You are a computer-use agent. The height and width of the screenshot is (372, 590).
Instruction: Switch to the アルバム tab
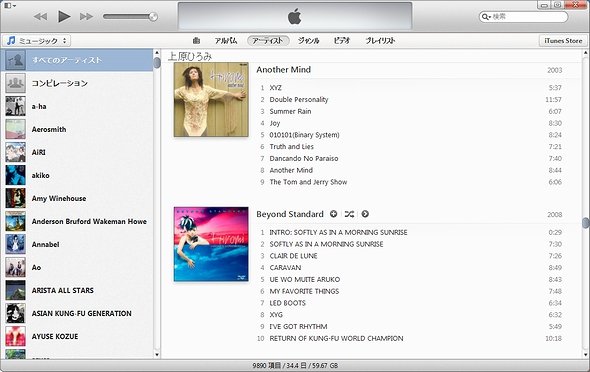coord(226,41)
